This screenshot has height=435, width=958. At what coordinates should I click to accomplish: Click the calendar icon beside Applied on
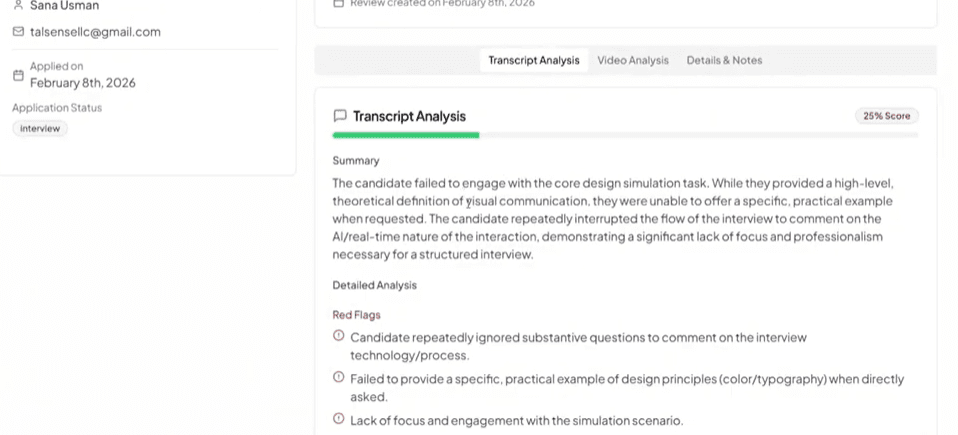point(18,75)
